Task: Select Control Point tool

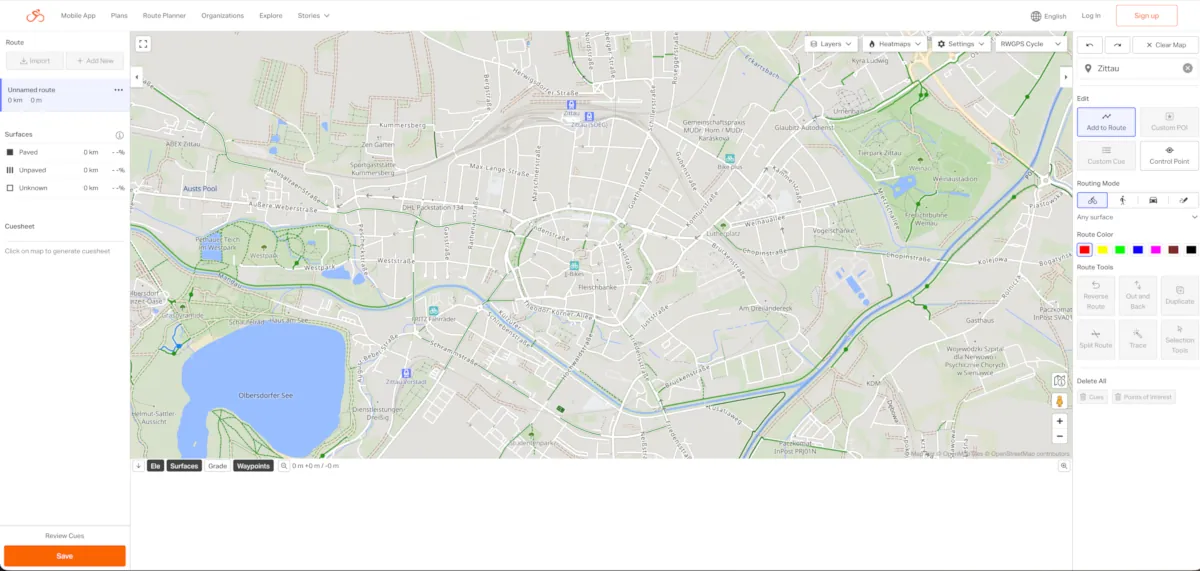Action: click(x=1169, y=155)
